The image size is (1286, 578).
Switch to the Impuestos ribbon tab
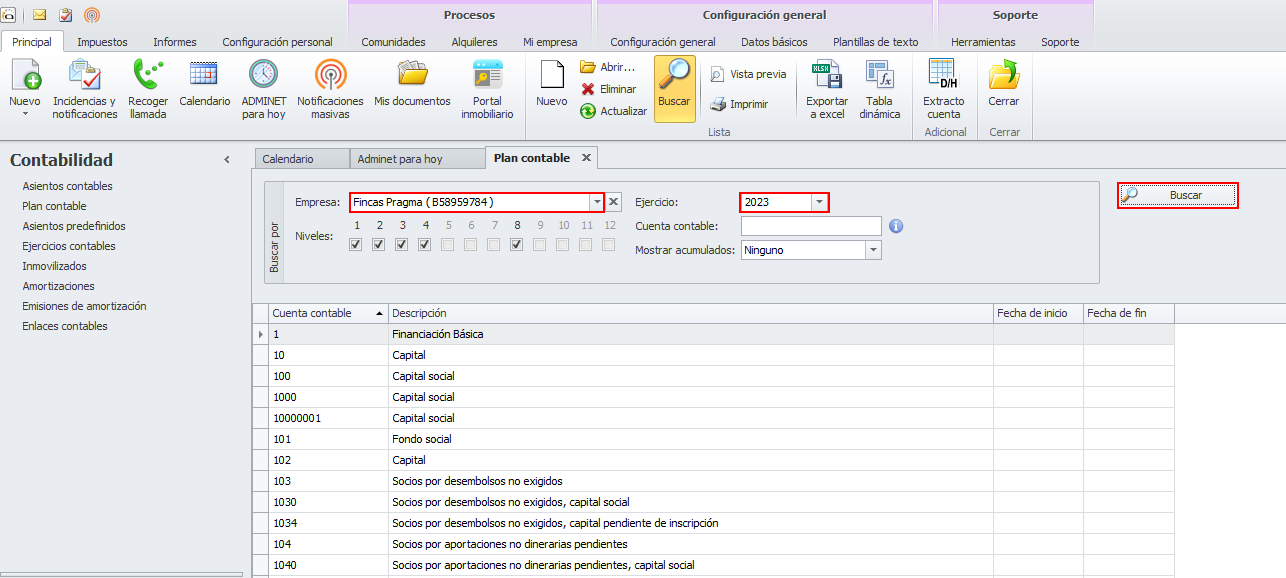pos(102,42)
